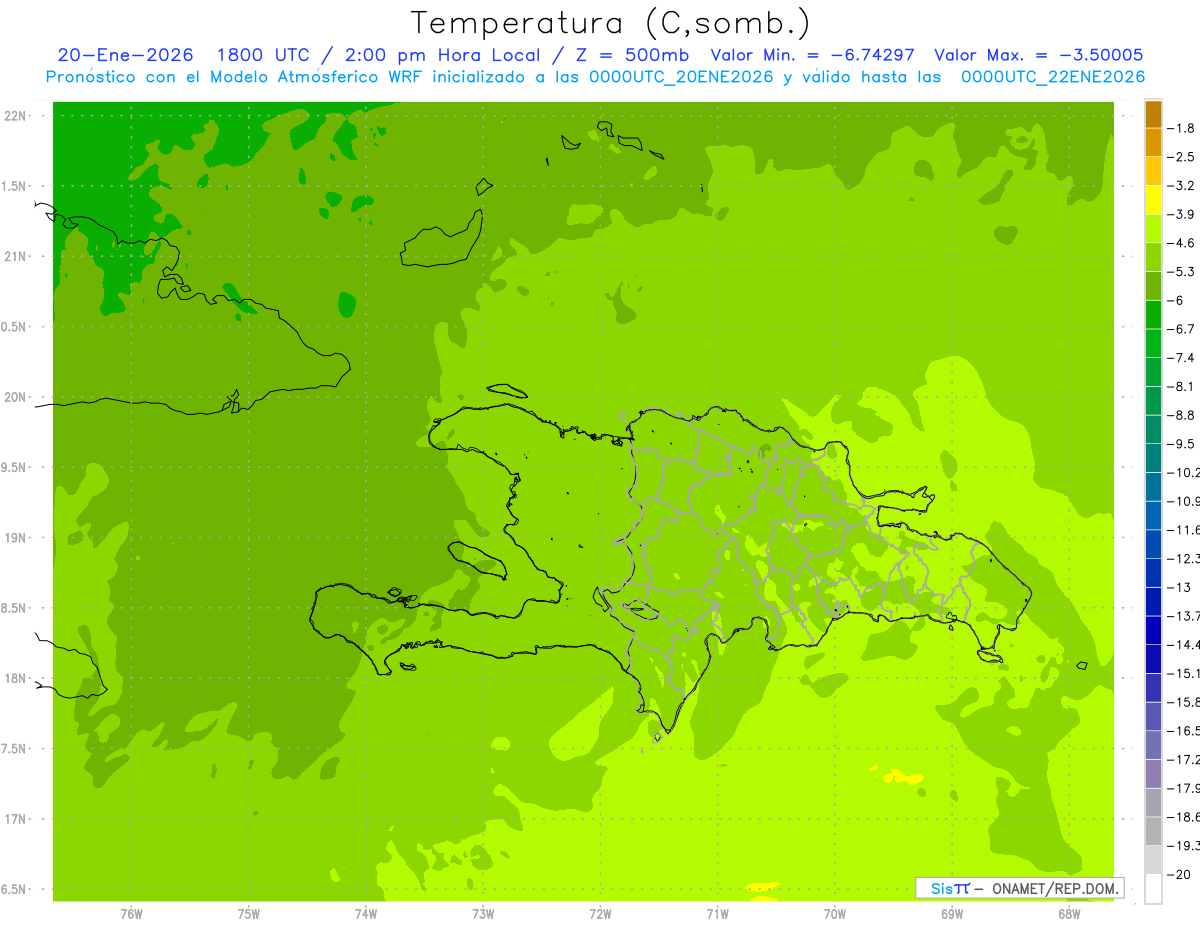
Task: Click the '69W' longitude label
Action: pos(952,914)
